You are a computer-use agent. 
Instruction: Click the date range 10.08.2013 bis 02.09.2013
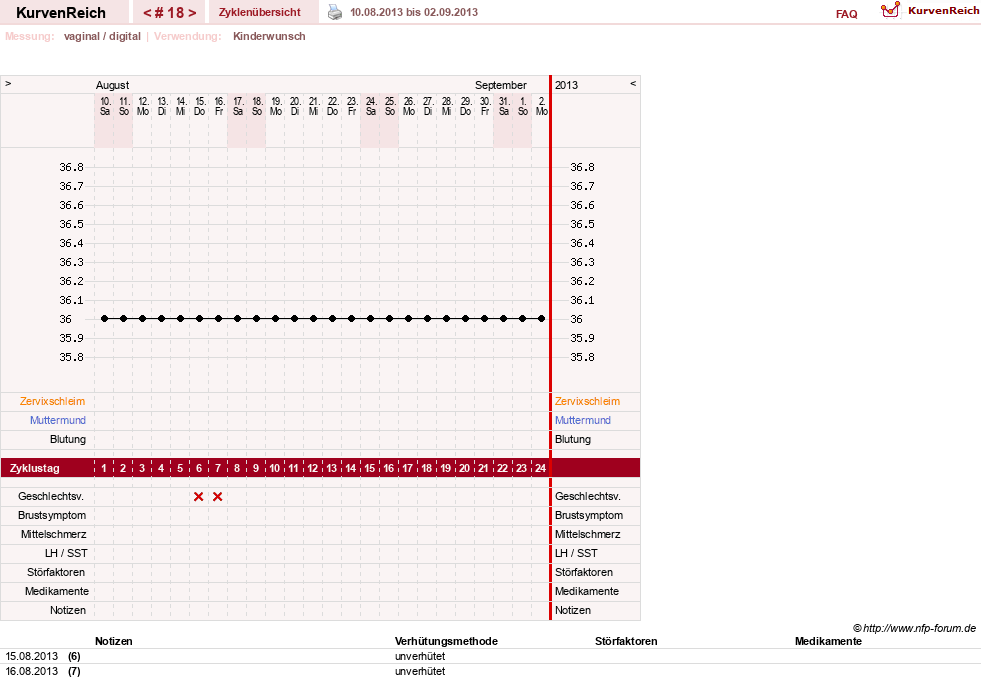(x=414, y=12)
